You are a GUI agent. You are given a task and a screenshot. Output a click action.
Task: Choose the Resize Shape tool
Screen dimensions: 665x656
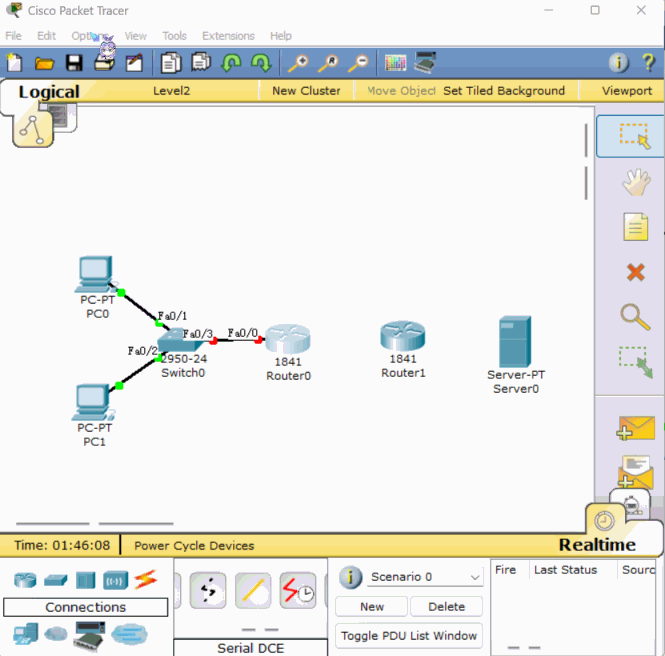point(635,362)
